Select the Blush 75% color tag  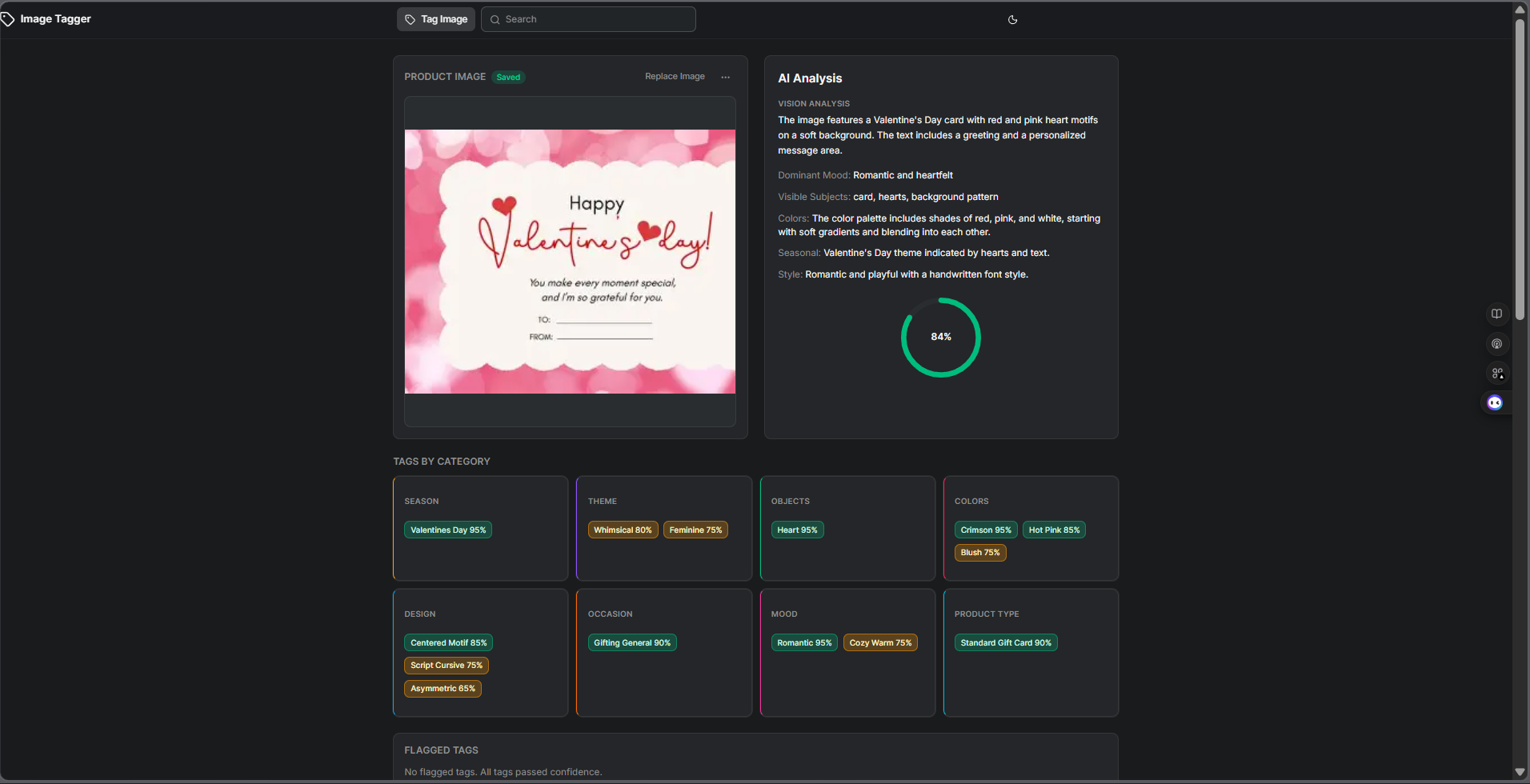point(979,552)
